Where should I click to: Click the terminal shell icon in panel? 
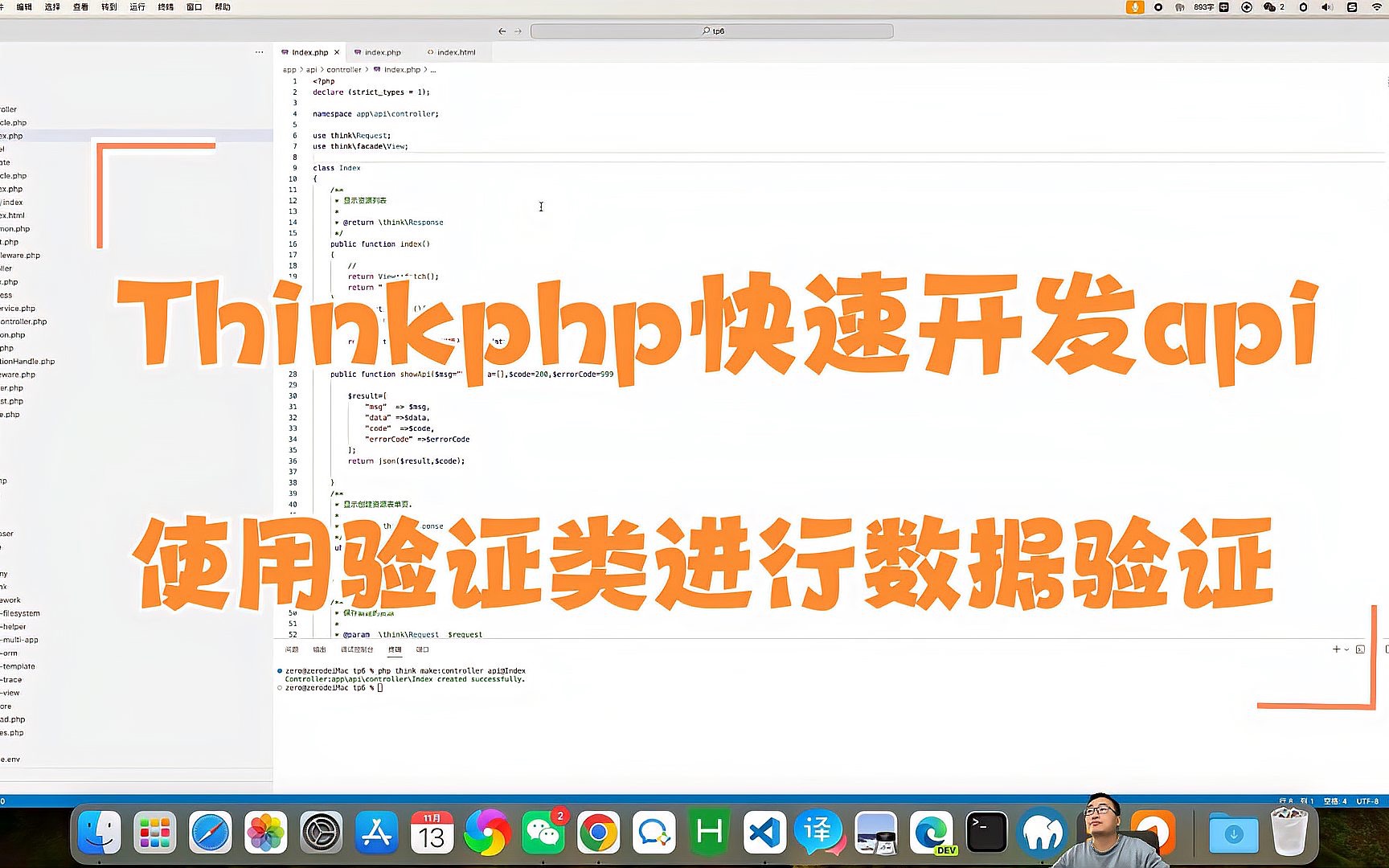coord(1360,649)
